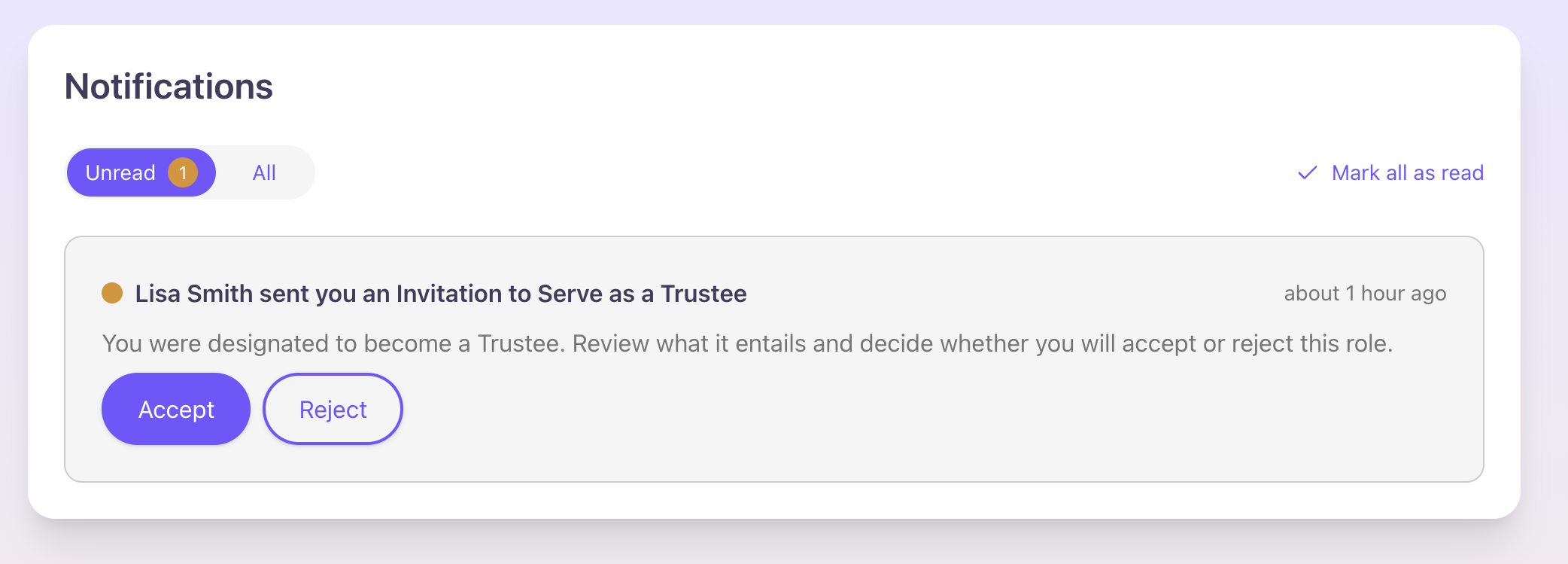
Task: Click the Notifications heading
Action: click(x=169, y=87)
